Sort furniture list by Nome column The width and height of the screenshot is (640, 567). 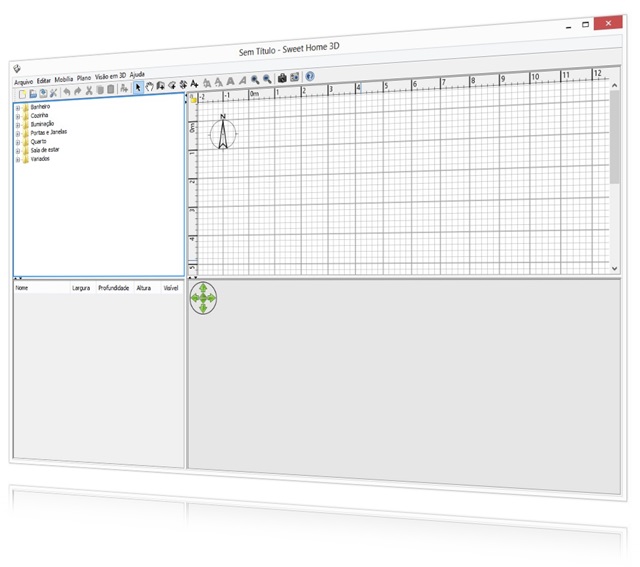[x=42, y=288]
